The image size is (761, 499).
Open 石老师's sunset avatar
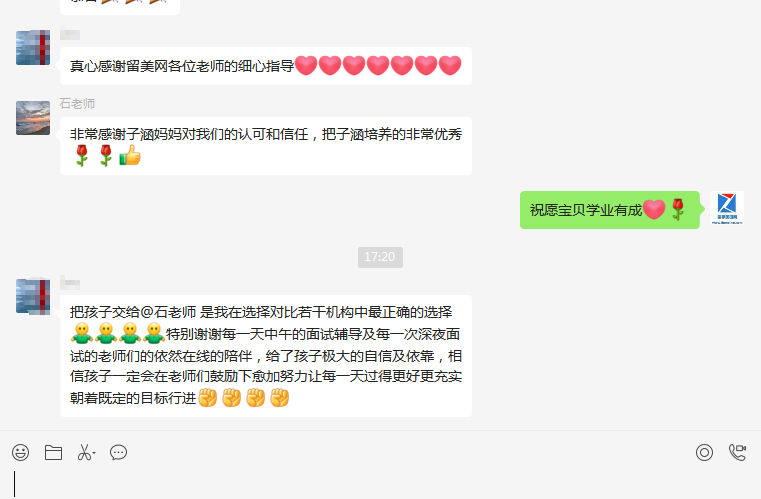[33, 118]
